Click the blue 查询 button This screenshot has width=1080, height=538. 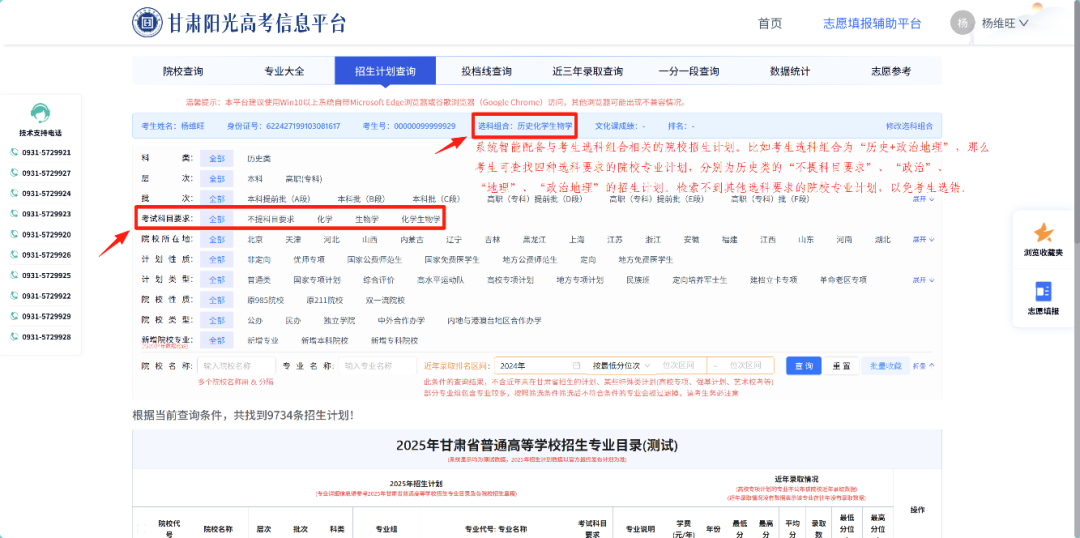803,366
